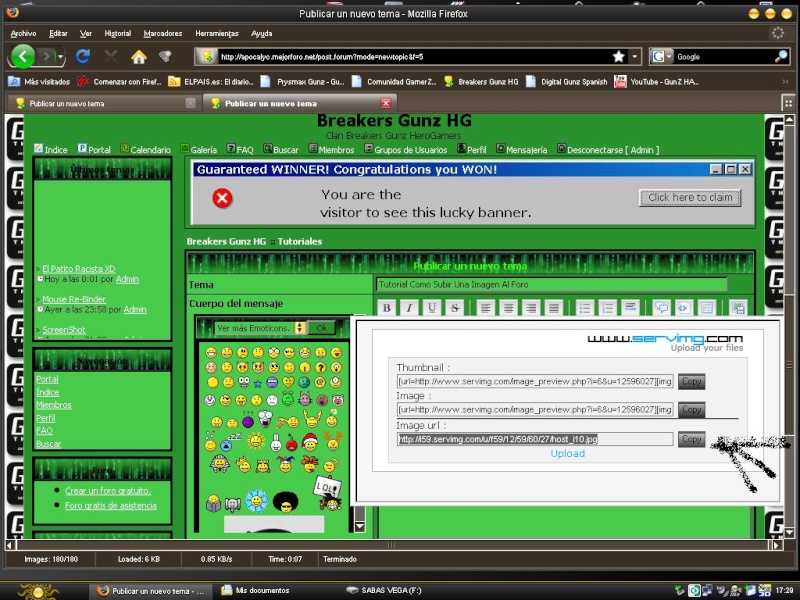
Task: Open Galería in the top navigation
Action: [199, 149]
